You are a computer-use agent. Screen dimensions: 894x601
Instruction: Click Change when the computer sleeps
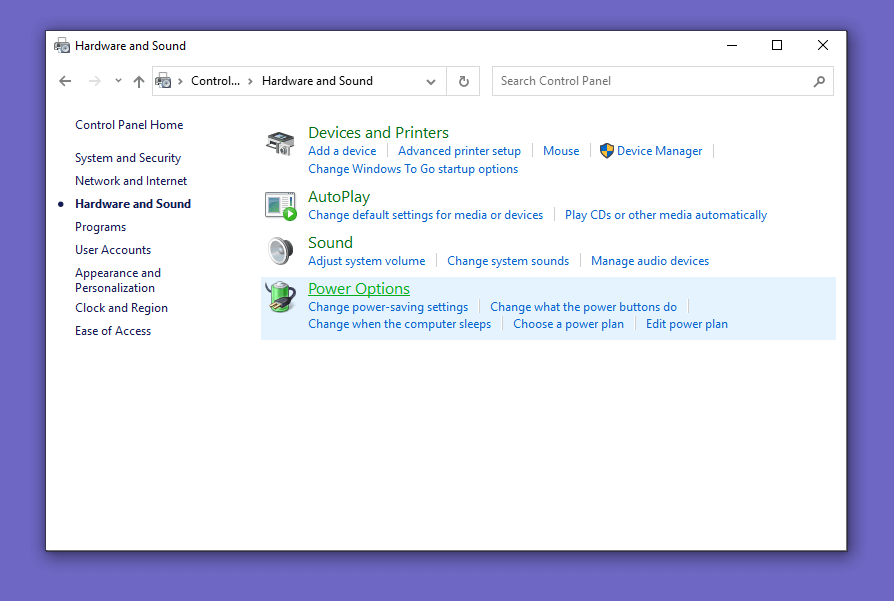400,324
